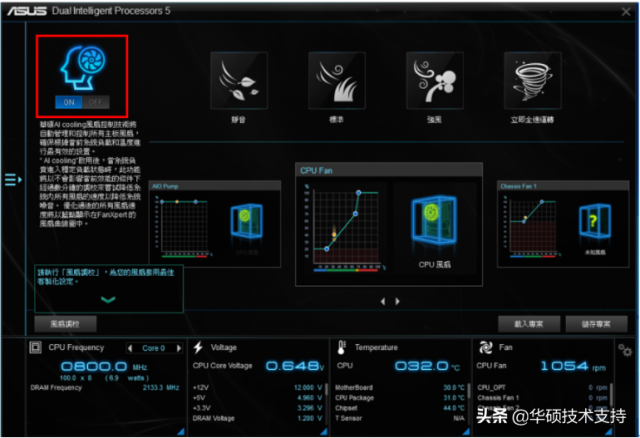
Task: Select the Silent fan mode leaf icon
Action: [239, 80]
